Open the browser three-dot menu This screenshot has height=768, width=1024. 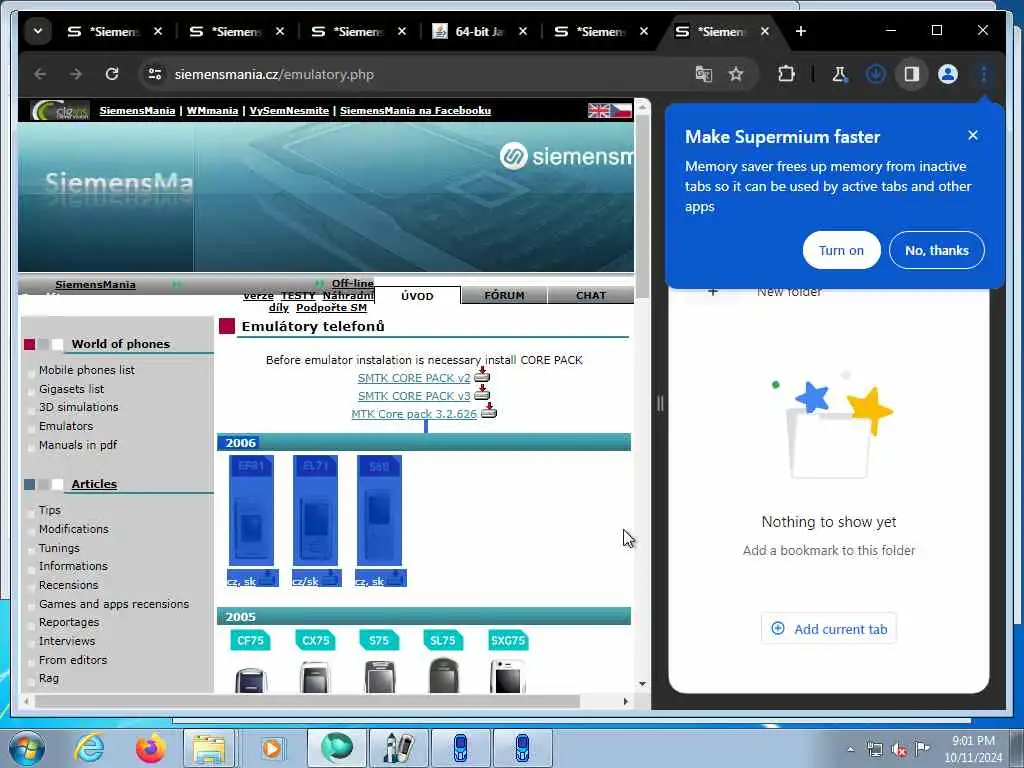984,74
